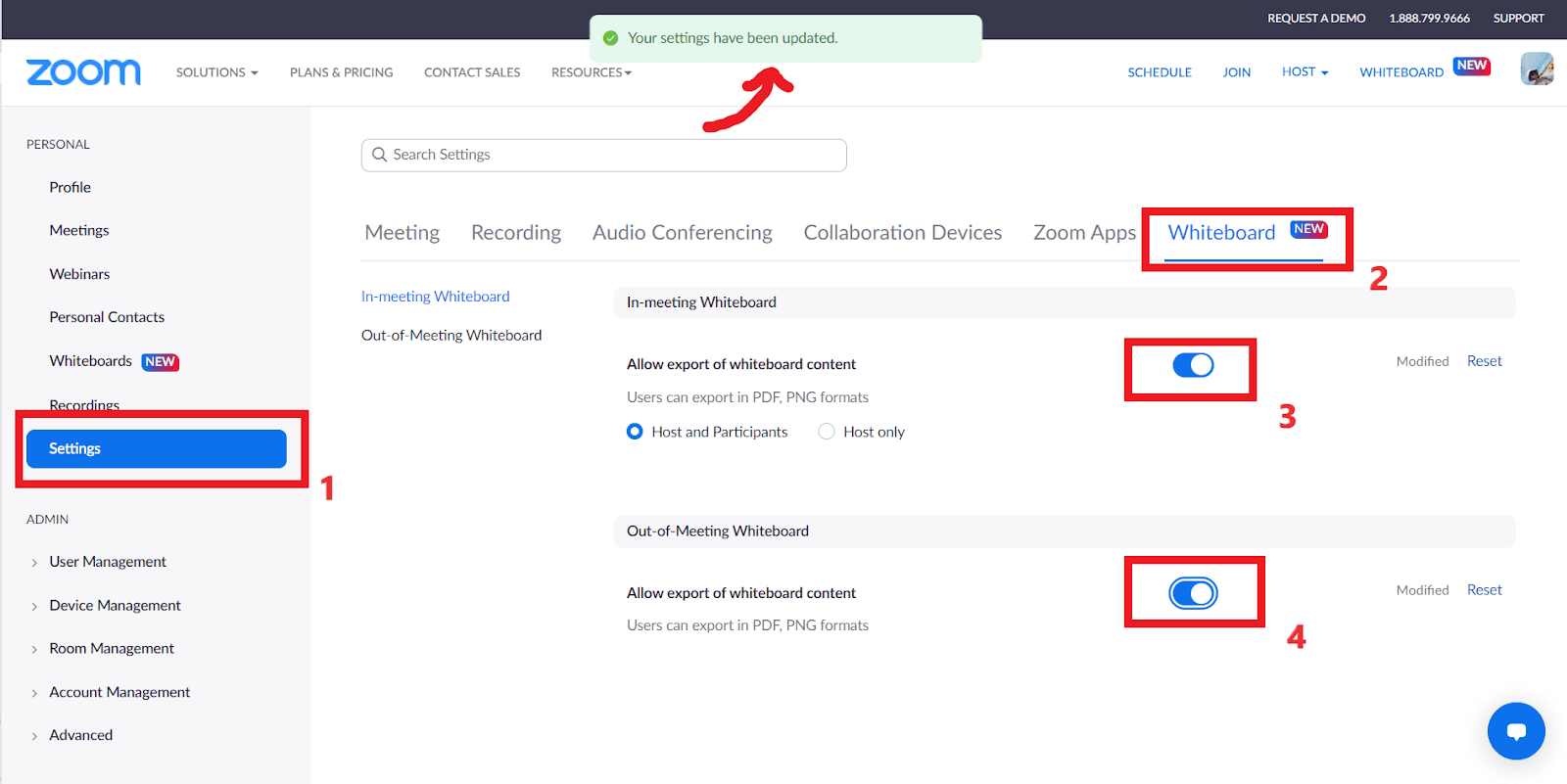Open the Audio Conferencing tab
Image resolution: width=1567 pixels, height=784 pixels.
pyautogui.click(x=683, y=233)
